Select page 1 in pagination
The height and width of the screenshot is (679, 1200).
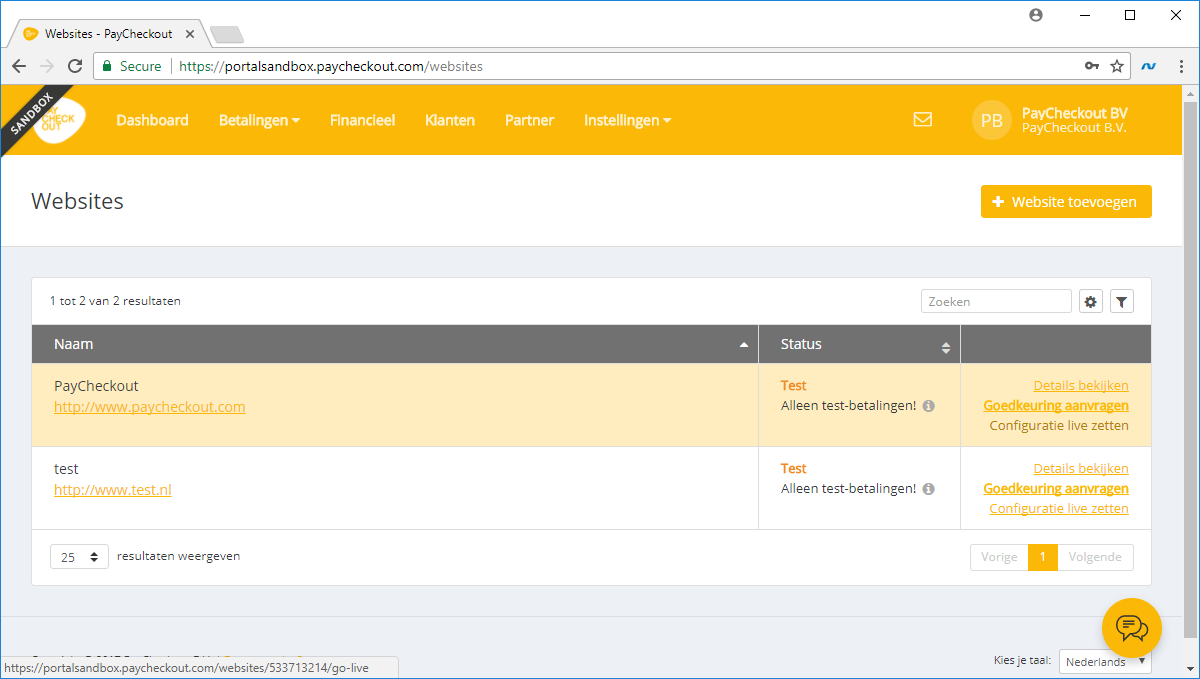1042,557
